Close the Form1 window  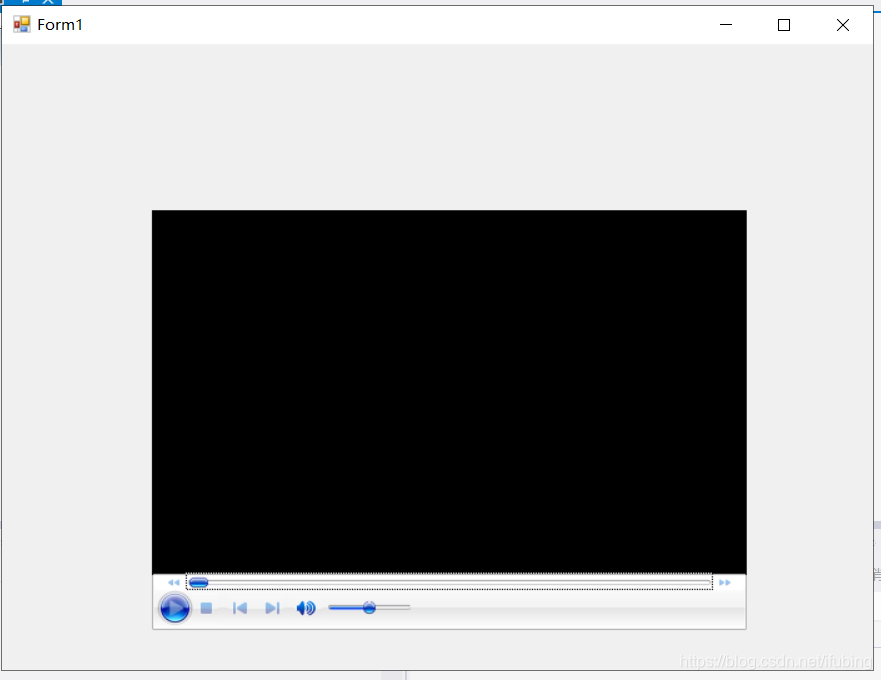[x=842, y=25]
